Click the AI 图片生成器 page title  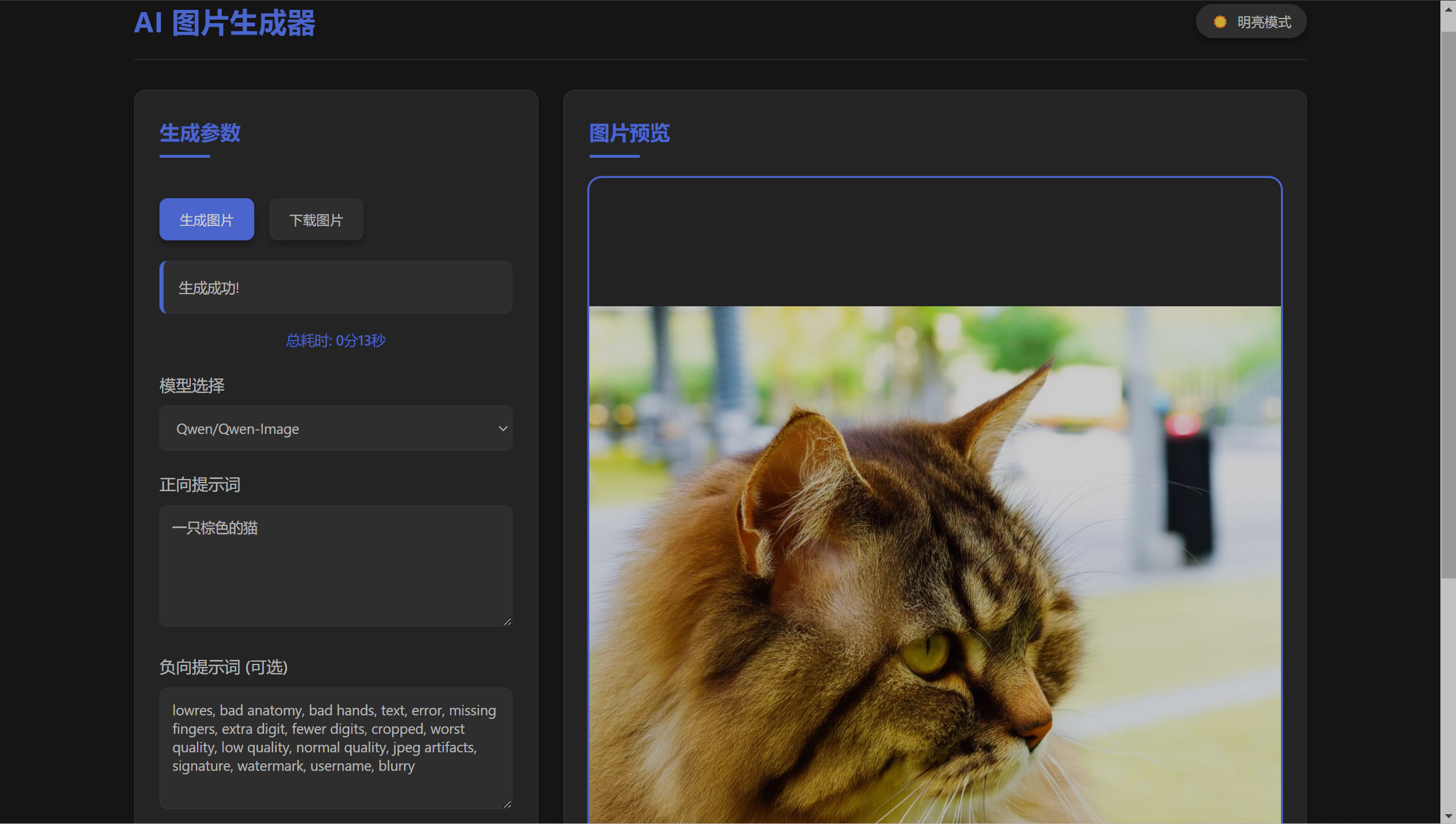tap(224, 24)
